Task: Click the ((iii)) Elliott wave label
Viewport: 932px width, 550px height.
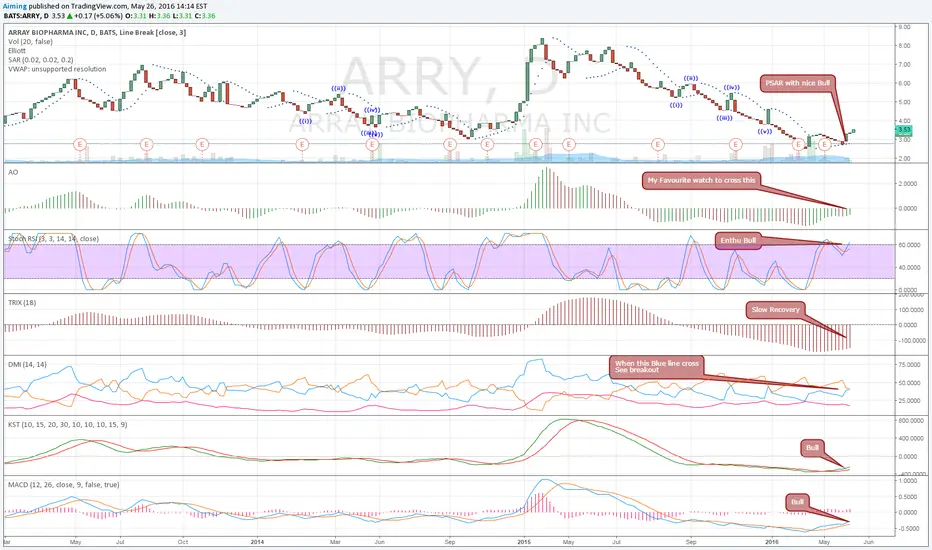Action: [724, 118]
